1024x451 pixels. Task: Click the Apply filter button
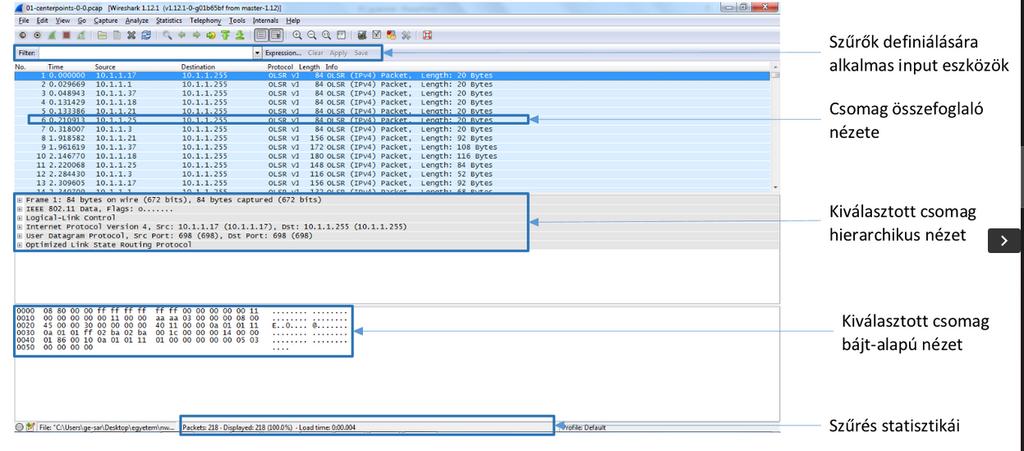point(338,53)
